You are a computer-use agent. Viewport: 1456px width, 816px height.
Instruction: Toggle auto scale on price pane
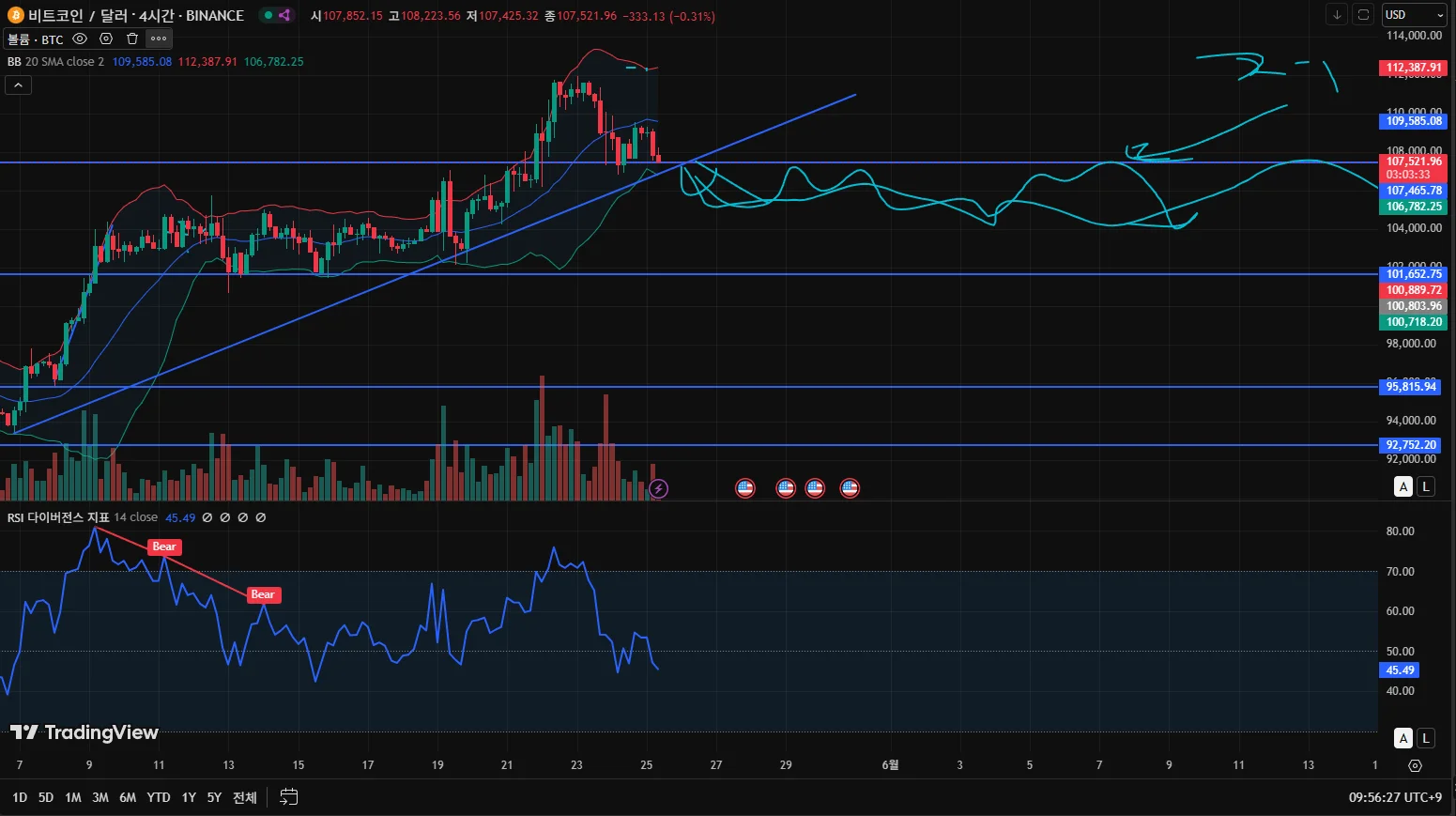click(1403, 486)
